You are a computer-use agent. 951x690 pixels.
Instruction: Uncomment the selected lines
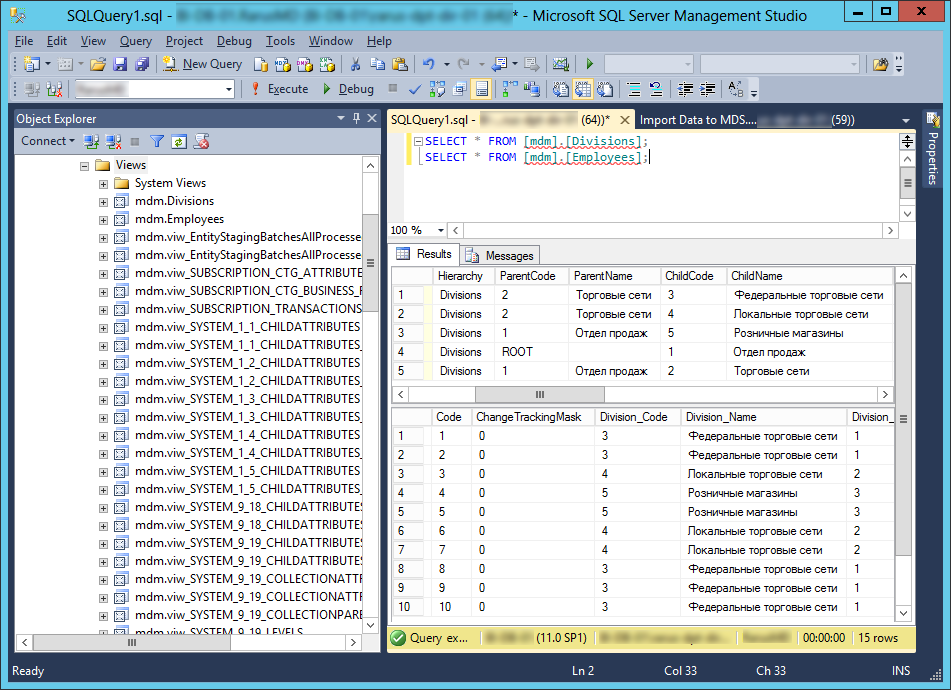(656, 89)
